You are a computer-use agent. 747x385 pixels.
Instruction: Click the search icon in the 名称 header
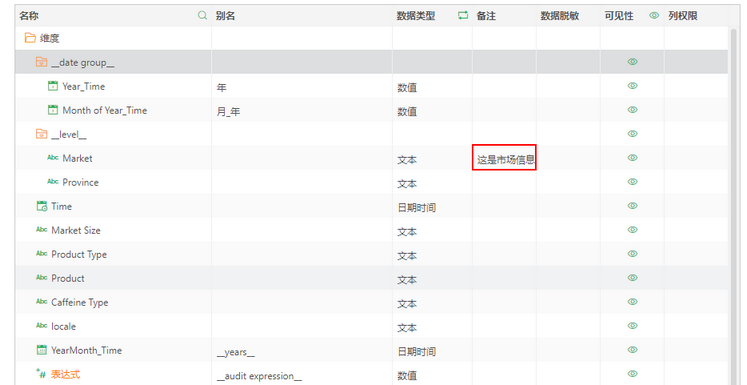pos(202,16)
